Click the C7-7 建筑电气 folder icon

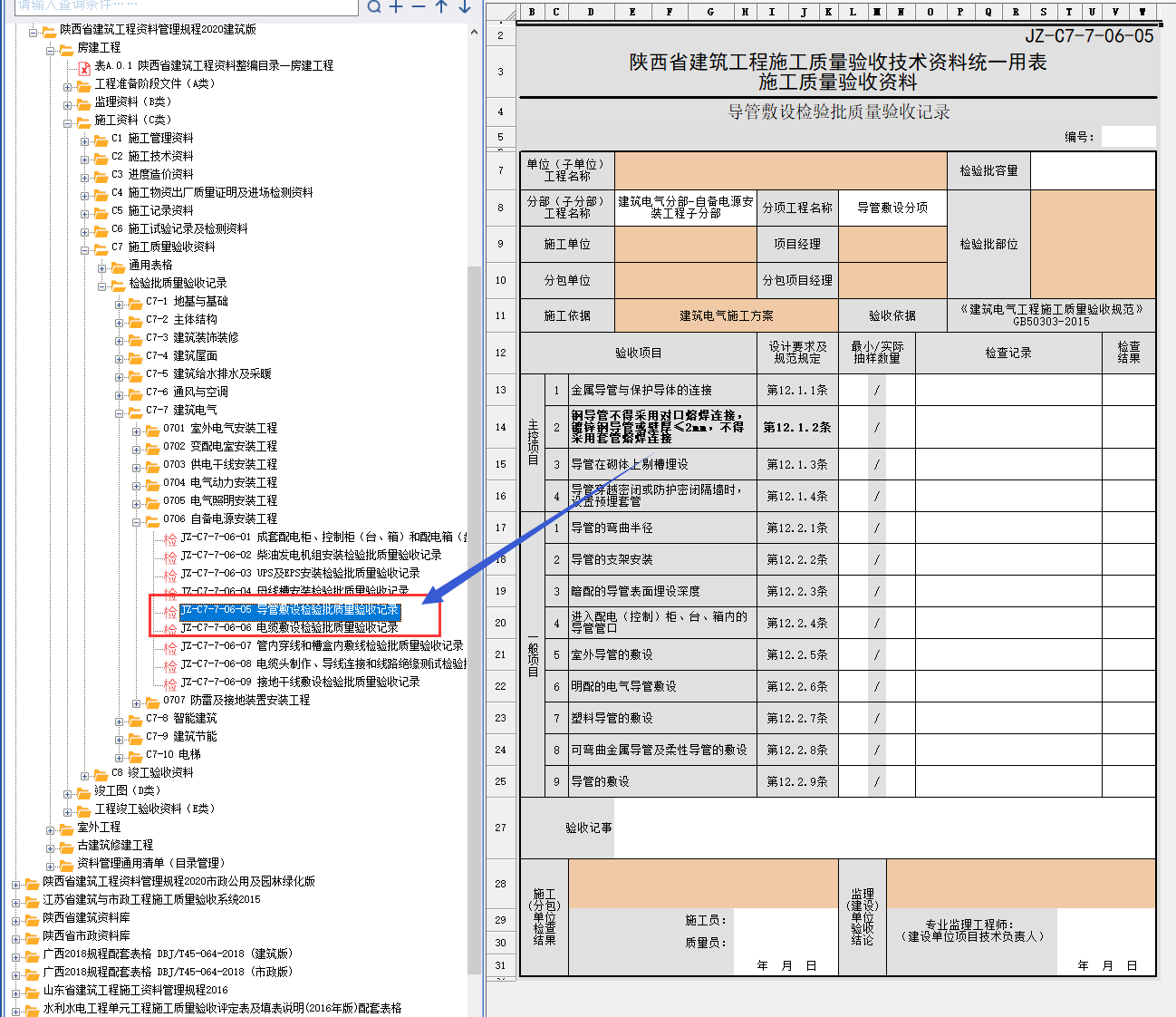pos(135,411)
